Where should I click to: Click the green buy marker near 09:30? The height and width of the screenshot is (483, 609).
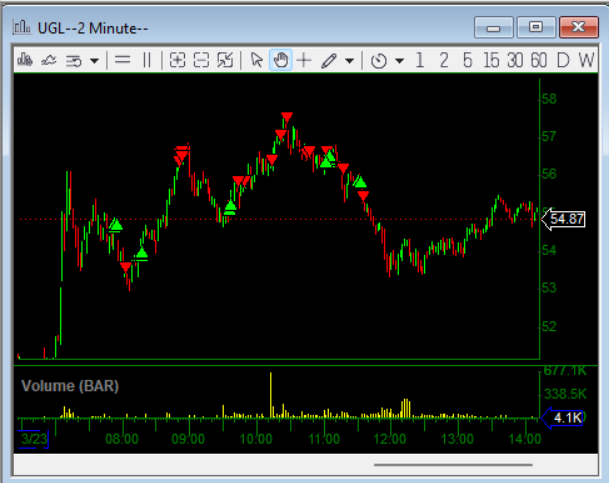pyautogui.click(x=230, y=207)
